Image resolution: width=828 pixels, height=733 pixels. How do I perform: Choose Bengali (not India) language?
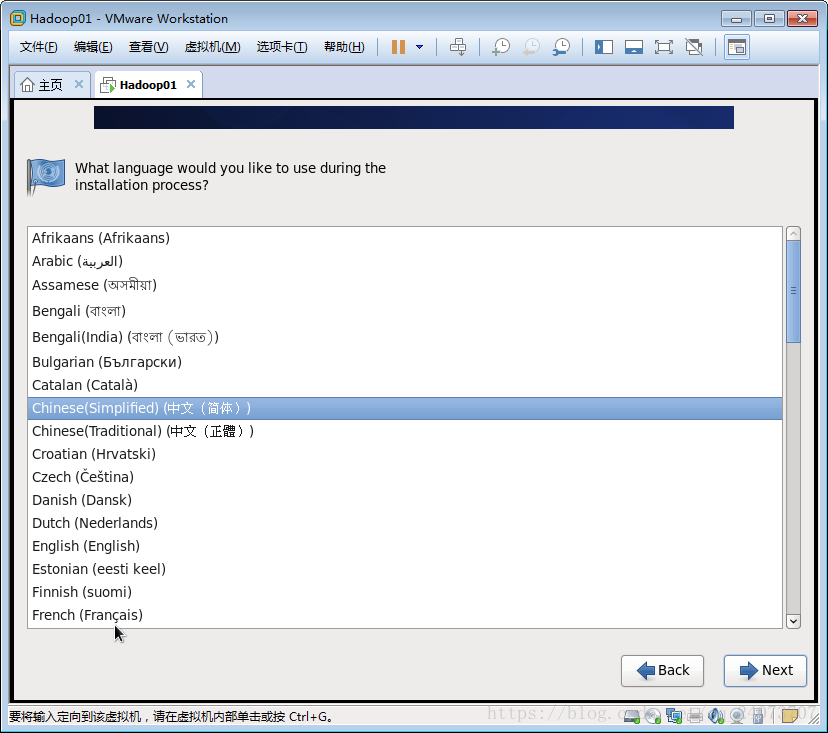(404, 311)
